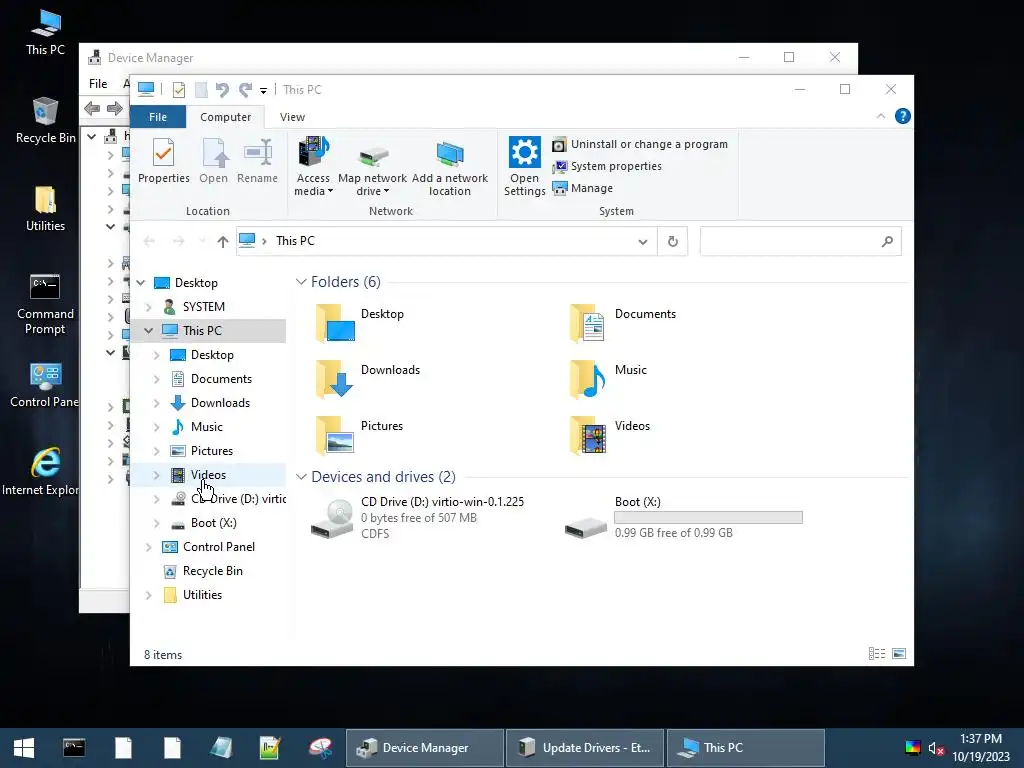Click Add a network location
Screen dimensions: 1024x768
[449, 167]
